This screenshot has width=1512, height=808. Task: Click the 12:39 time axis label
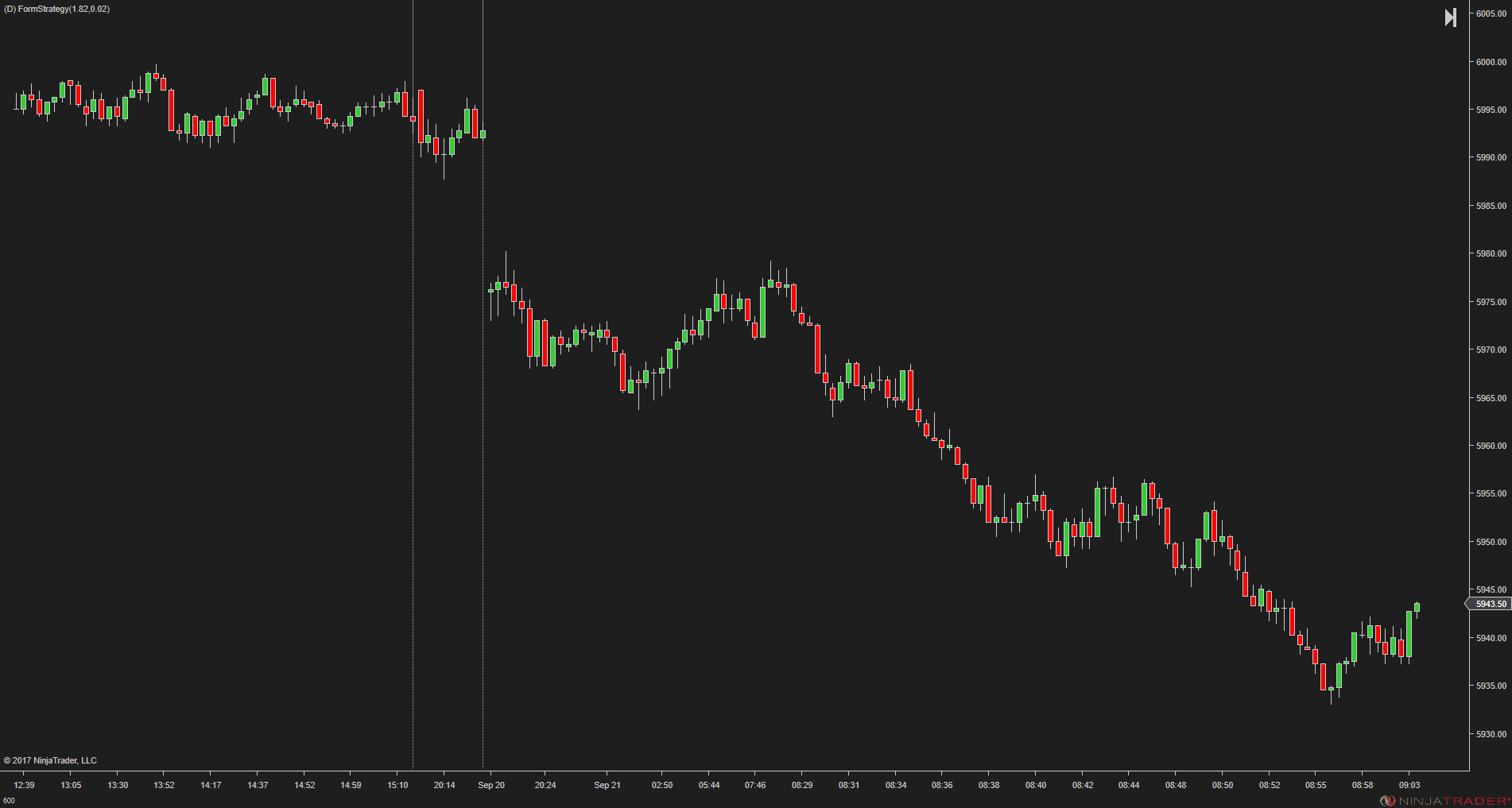[24, 785]
